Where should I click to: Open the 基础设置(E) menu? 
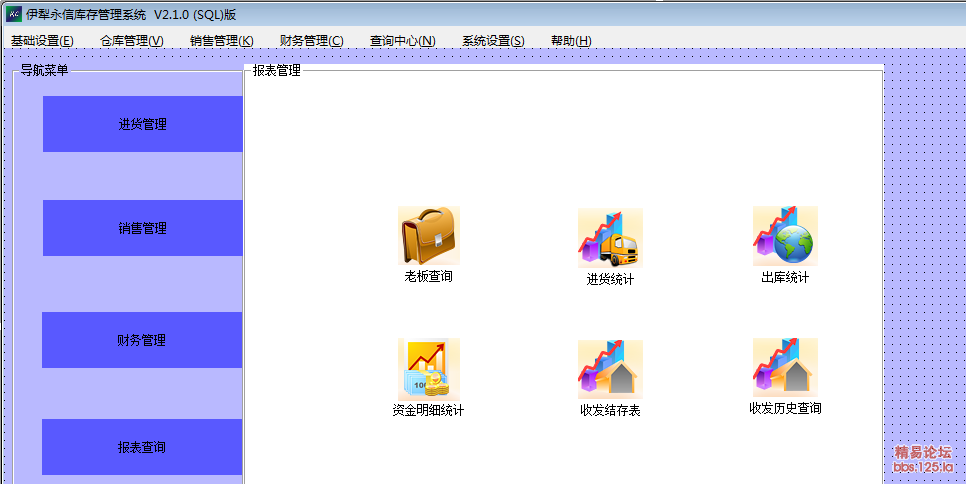(x=42, y=41)
